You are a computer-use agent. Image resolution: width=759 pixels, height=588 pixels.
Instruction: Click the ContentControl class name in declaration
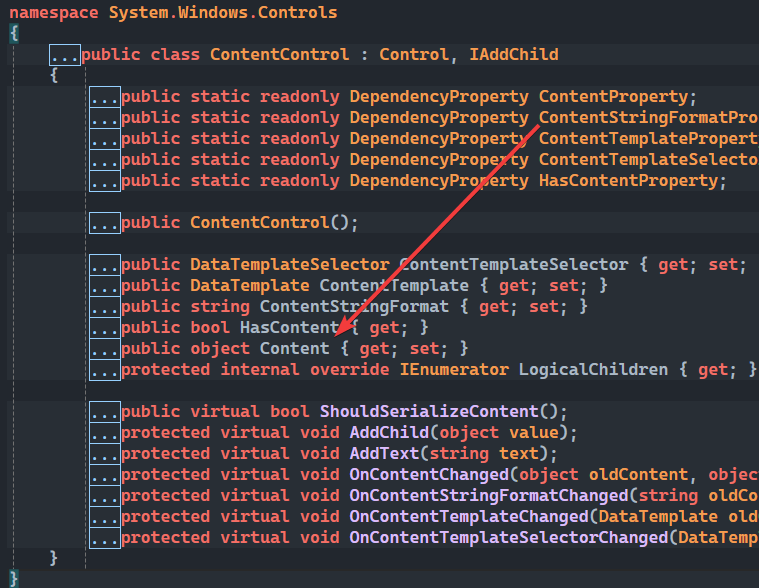(279, 55)
